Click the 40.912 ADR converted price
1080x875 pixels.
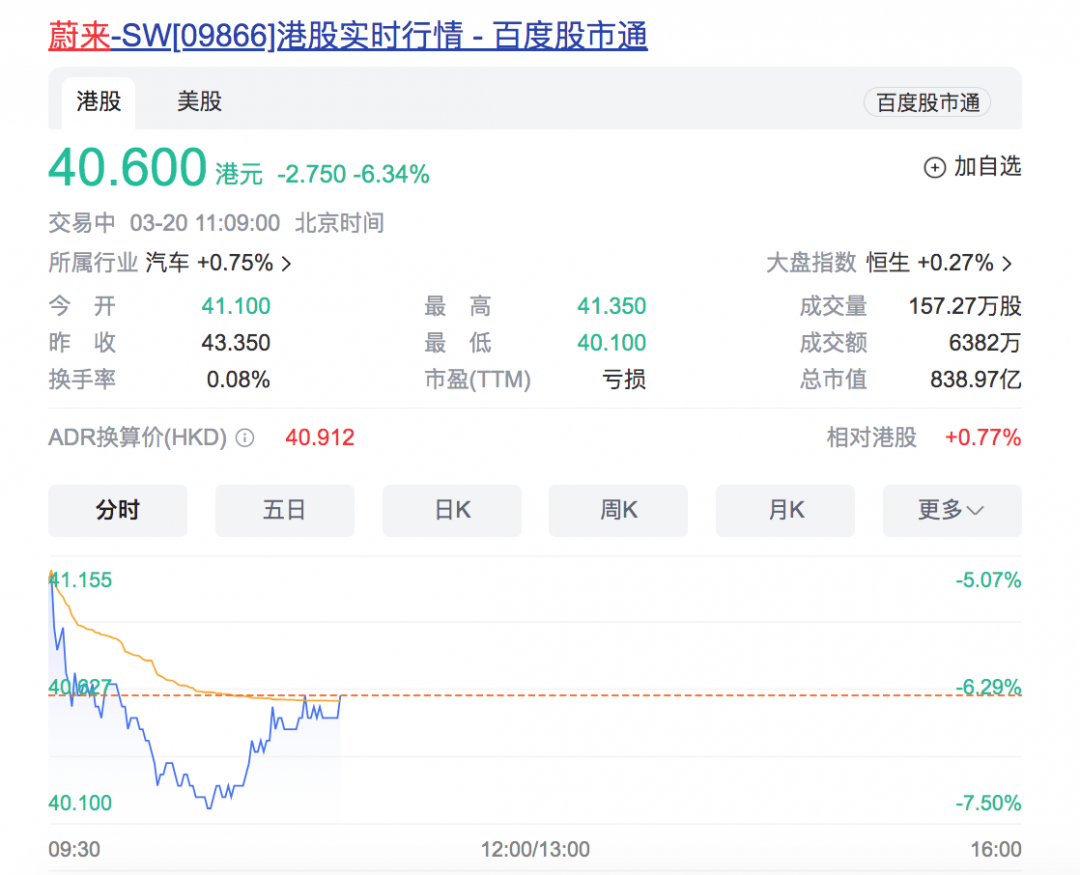[318, 437]
